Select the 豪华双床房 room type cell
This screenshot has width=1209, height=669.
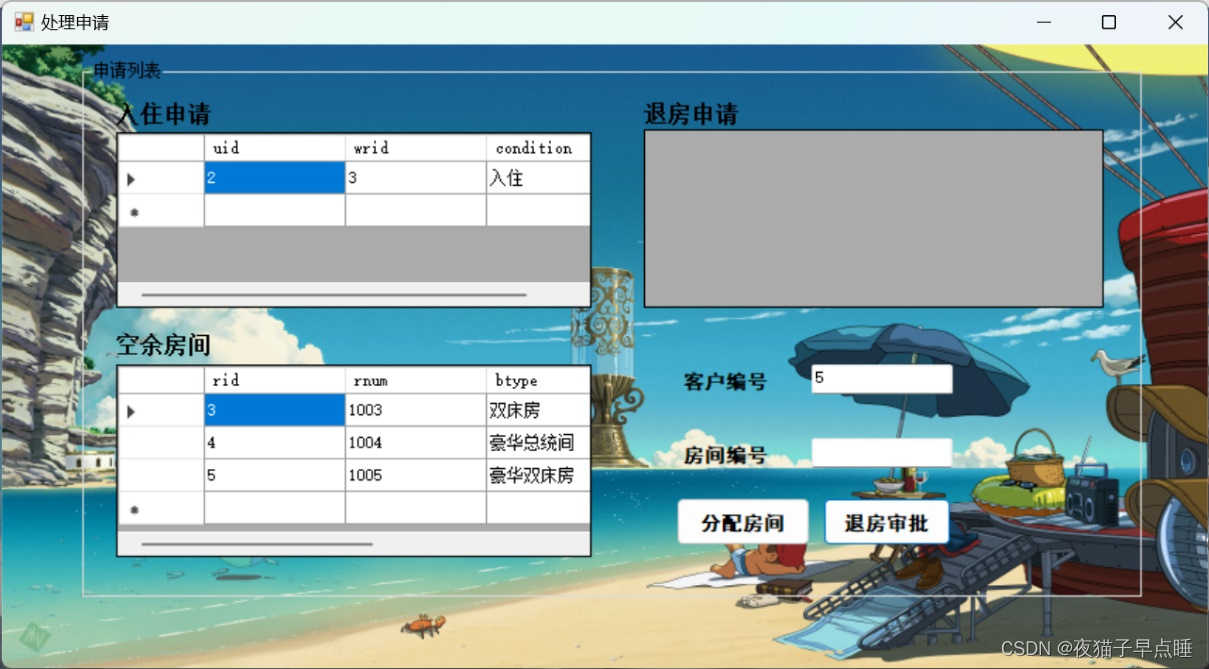pos(538,476)
